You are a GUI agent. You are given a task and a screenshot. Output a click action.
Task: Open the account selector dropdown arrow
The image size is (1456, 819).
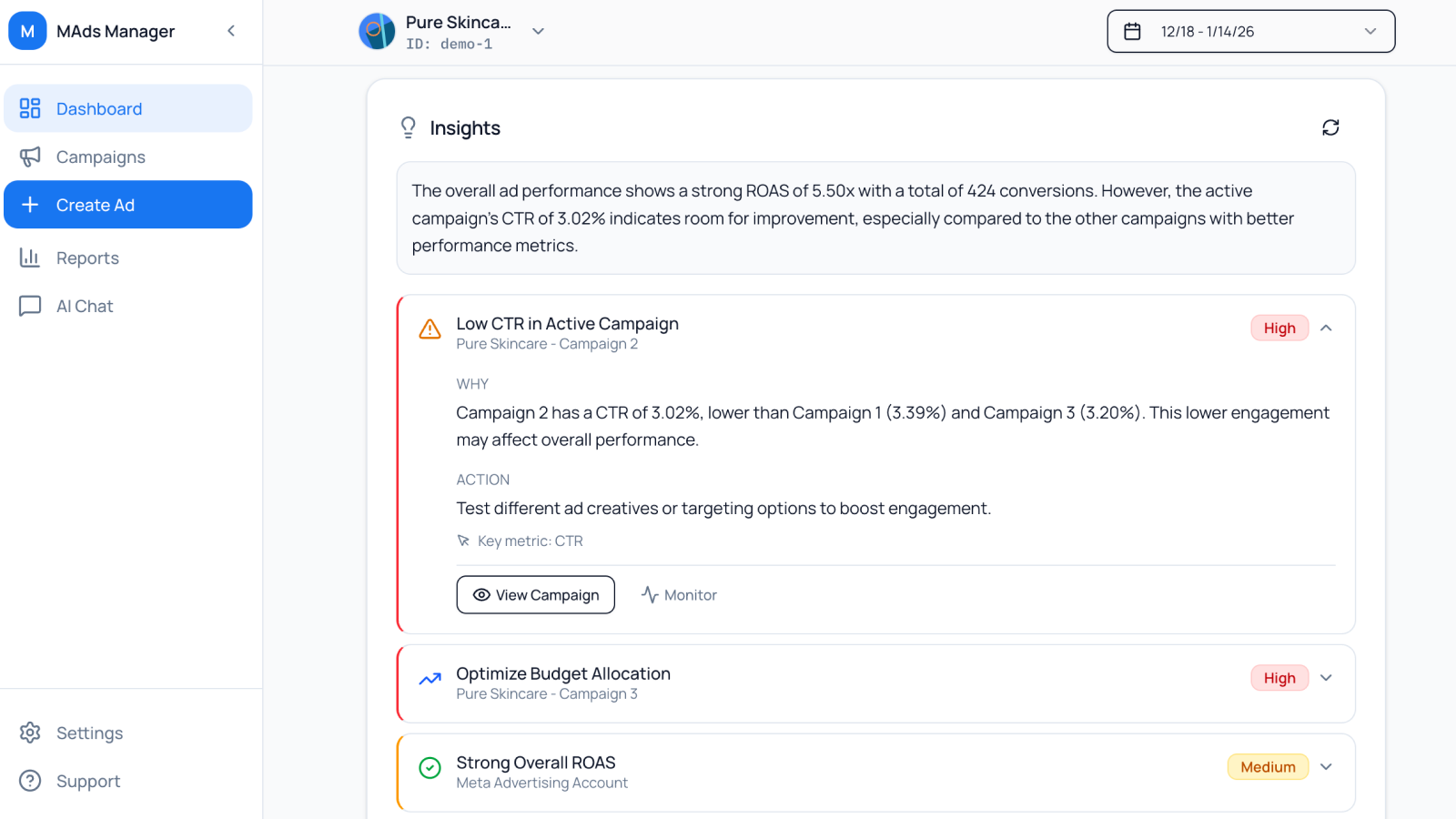pyautogui.click(x=539, y=31)
